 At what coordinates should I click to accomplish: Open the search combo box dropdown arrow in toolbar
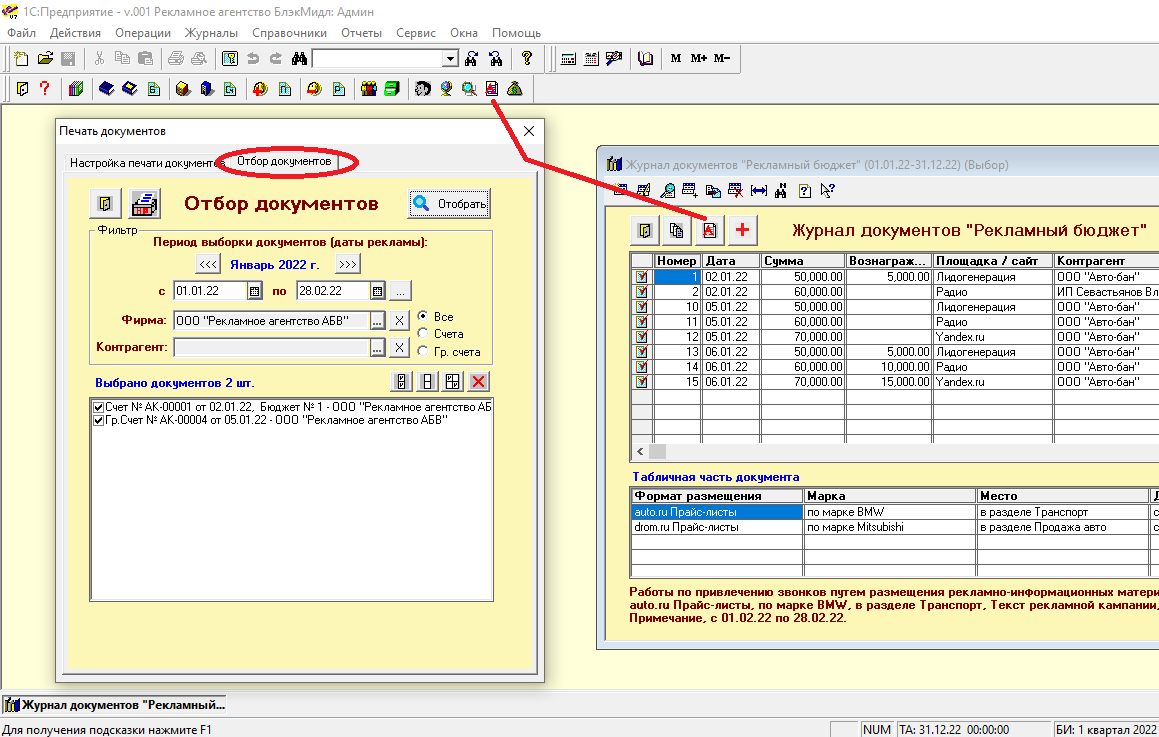(450, 58)
